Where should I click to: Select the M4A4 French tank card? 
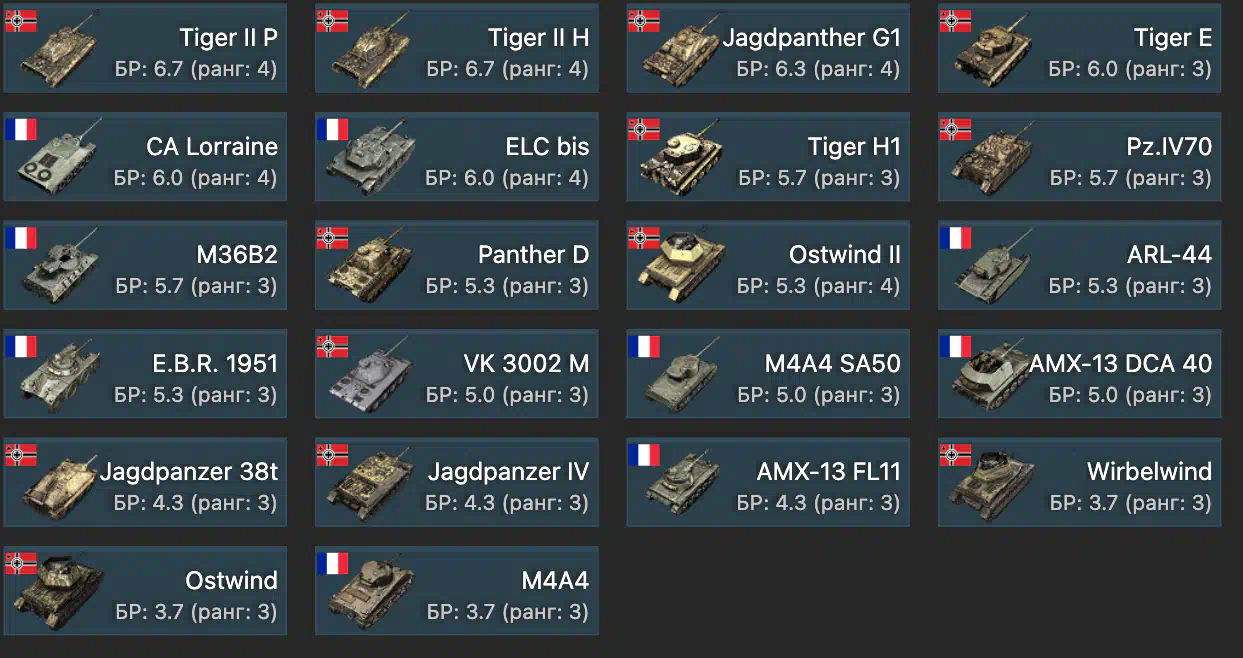tap(457, 591)
